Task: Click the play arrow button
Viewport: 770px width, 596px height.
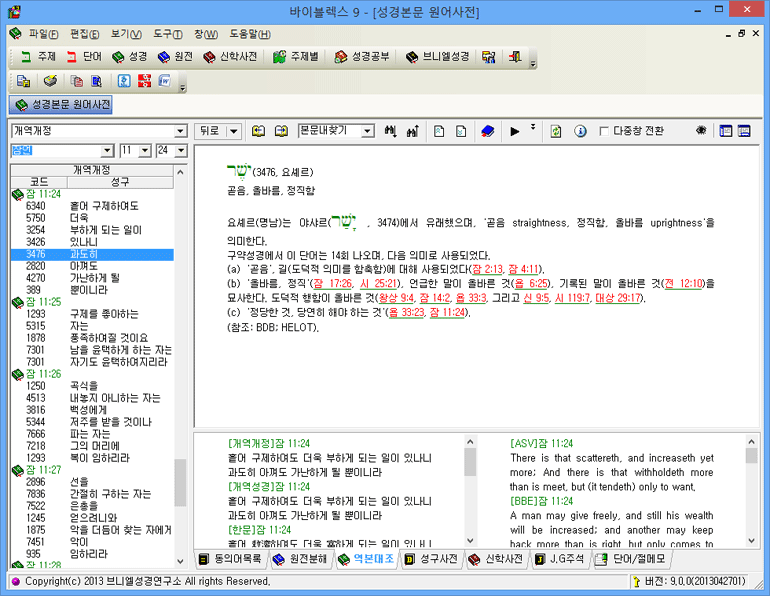Action: point(514,131)
